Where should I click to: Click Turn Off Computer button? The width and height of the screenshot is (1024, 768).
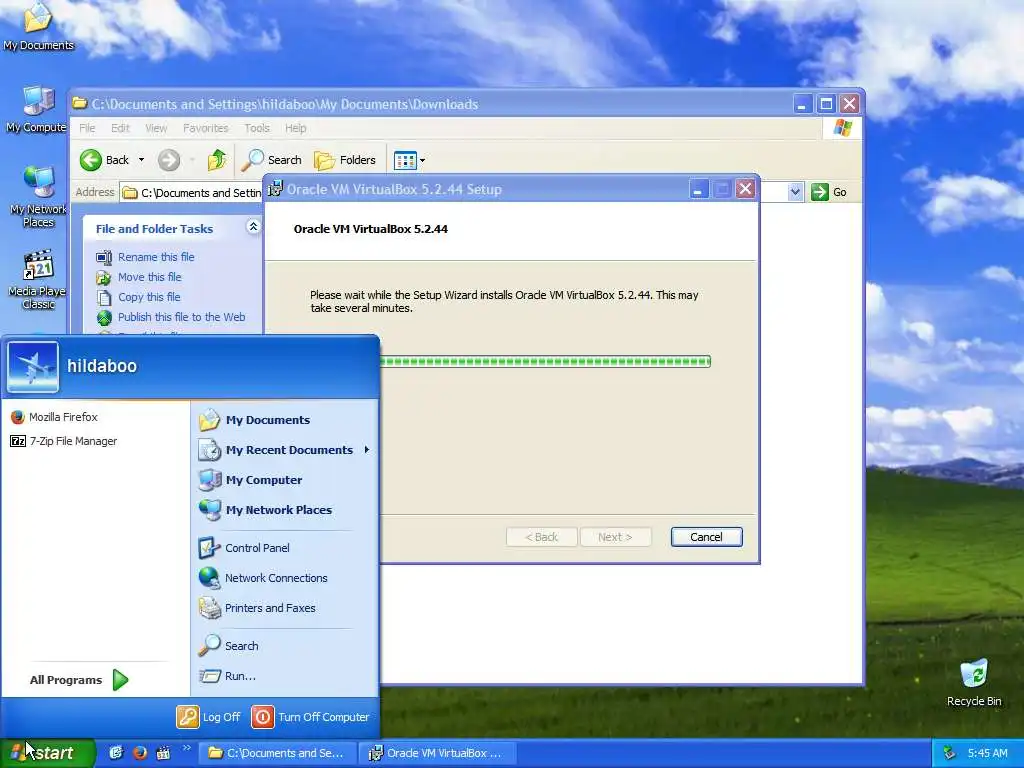tap(311, 716)
